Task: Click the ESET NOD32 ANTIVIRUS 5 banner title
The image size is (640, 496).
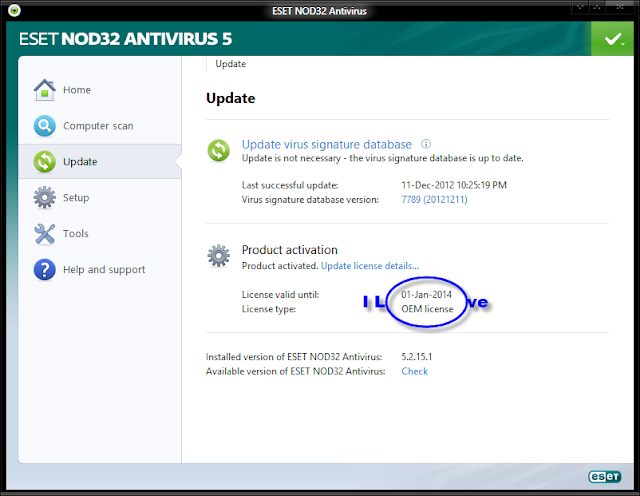Action: click(125, 39)
